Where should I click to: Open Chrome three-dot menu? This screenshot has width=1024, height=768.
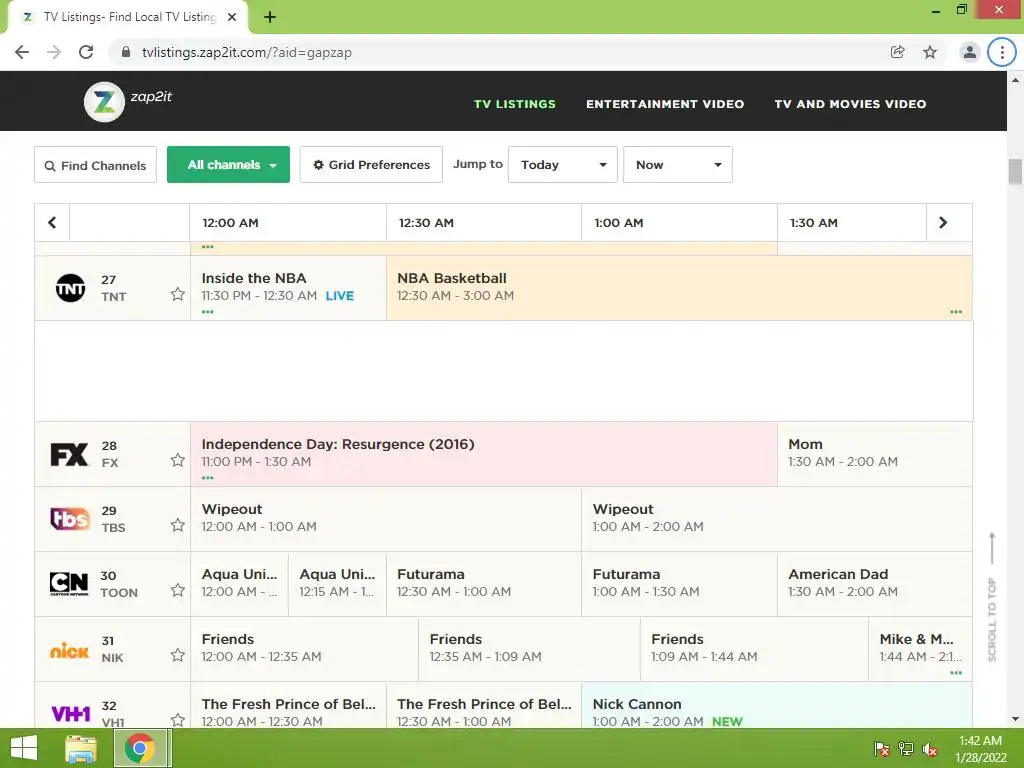[x=1002, y=52]
